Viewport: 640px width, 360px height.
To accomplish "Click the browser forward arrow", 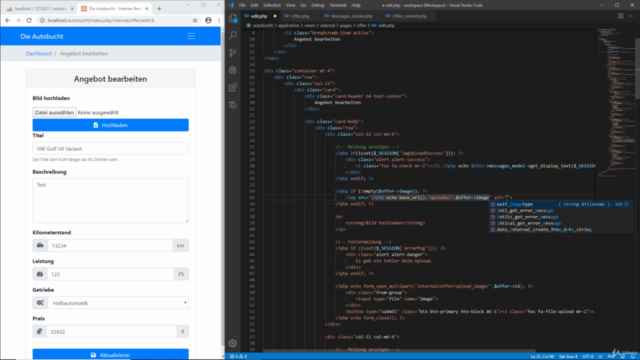I will tap(18, 20).
